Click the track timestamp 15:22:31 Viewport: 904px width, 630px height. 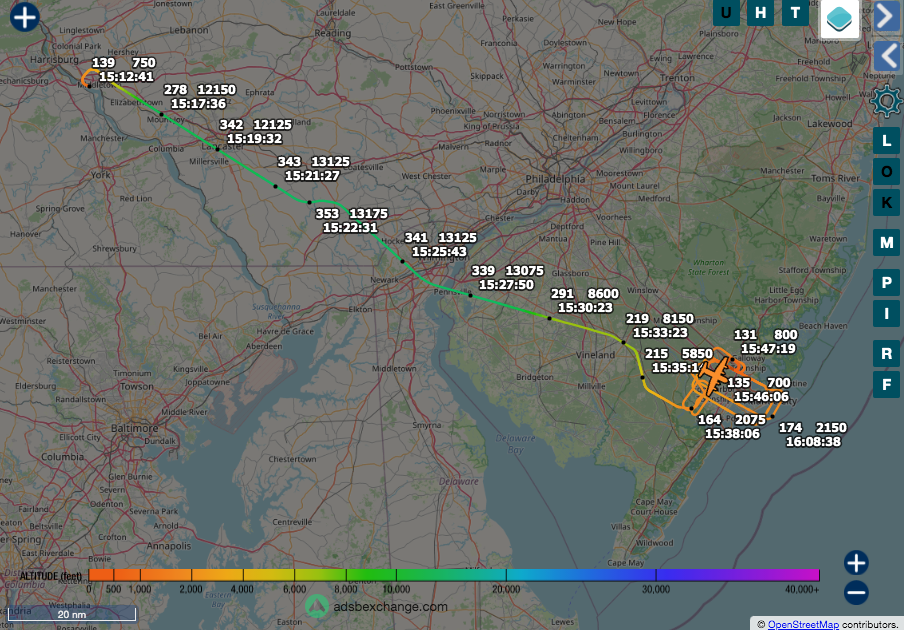point(350,228)
